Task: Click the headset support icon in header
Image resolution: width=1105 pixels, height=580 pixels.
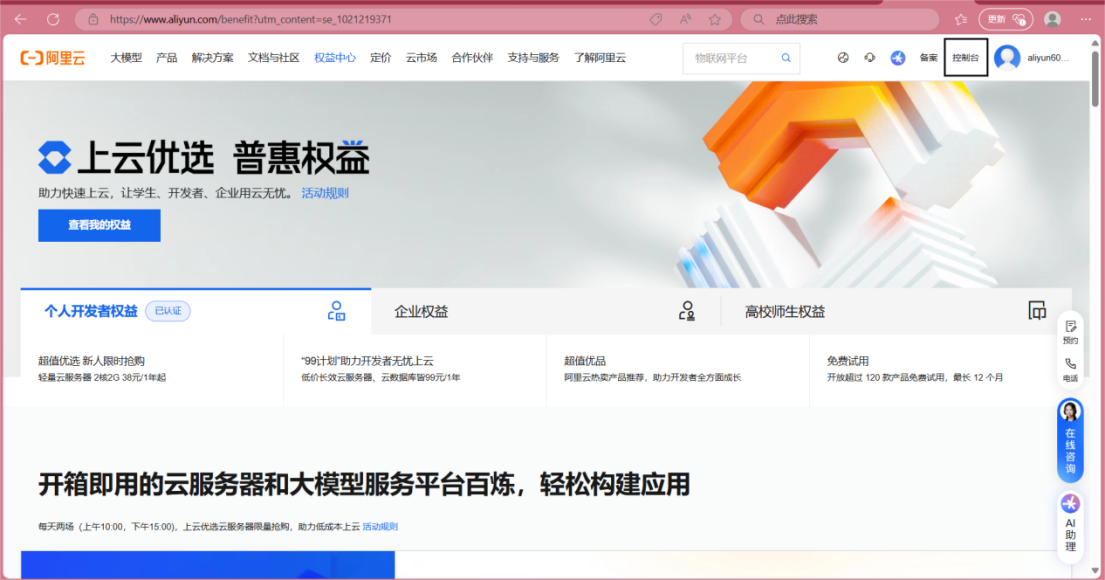Action: [870, 58]
